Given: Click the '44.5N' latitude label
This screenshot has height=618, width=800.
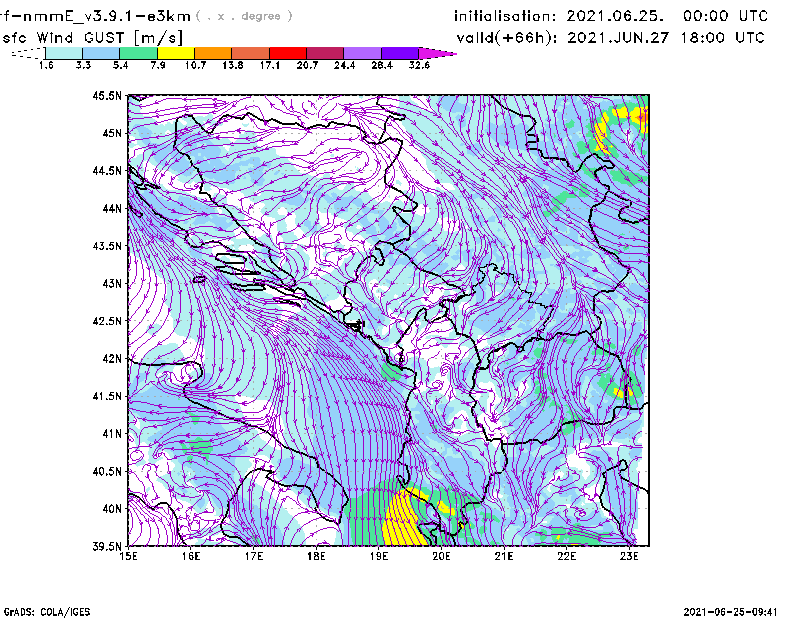Looking at the screenshot, I should point(107,171).
